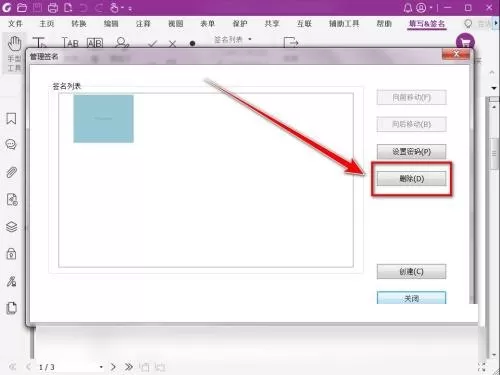Go to the previous page arrow
500x375 pixels.
coord(29,367)
